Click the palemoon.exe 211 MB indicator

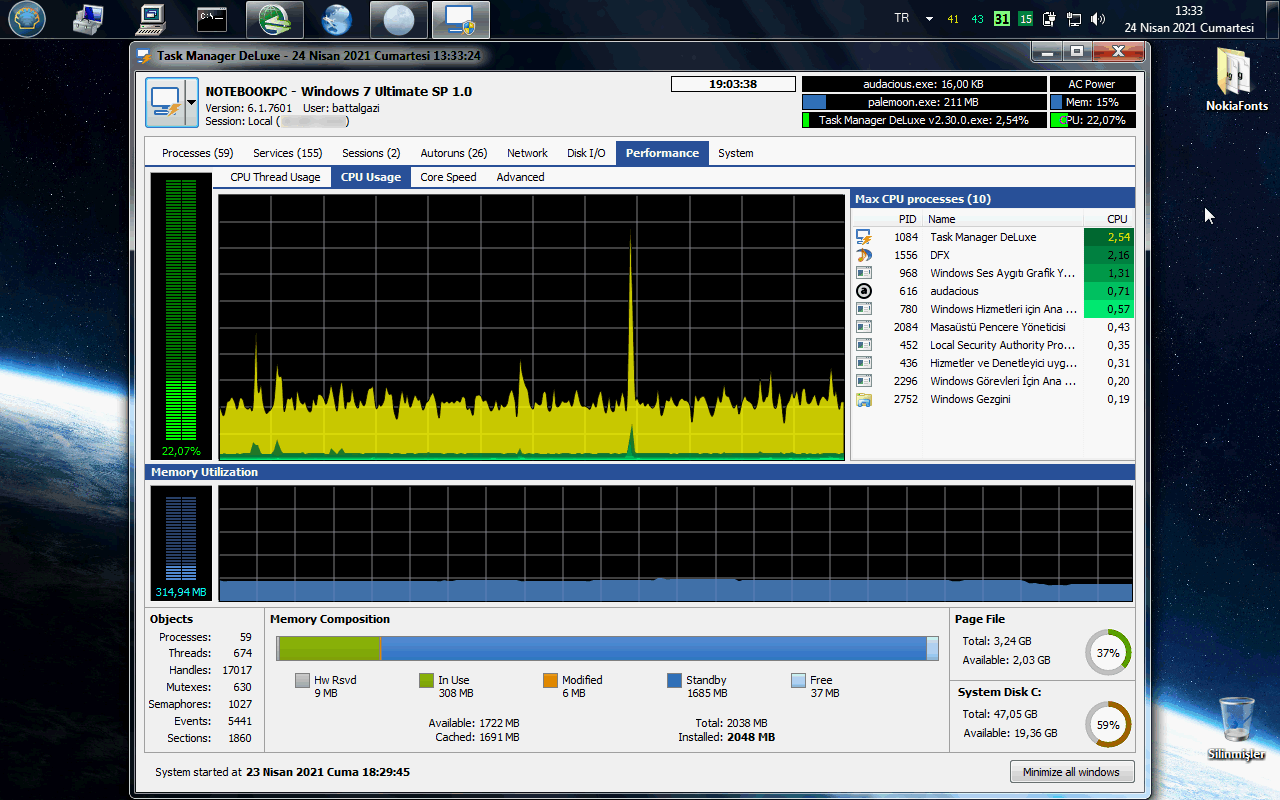coord(923,102)
